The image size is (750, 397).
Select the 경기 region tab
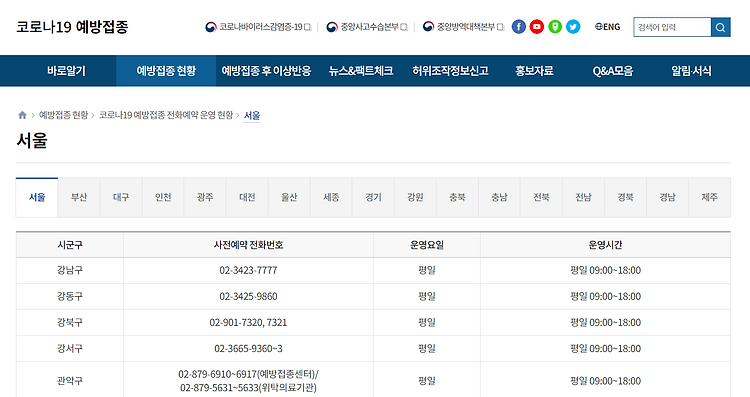373,197
